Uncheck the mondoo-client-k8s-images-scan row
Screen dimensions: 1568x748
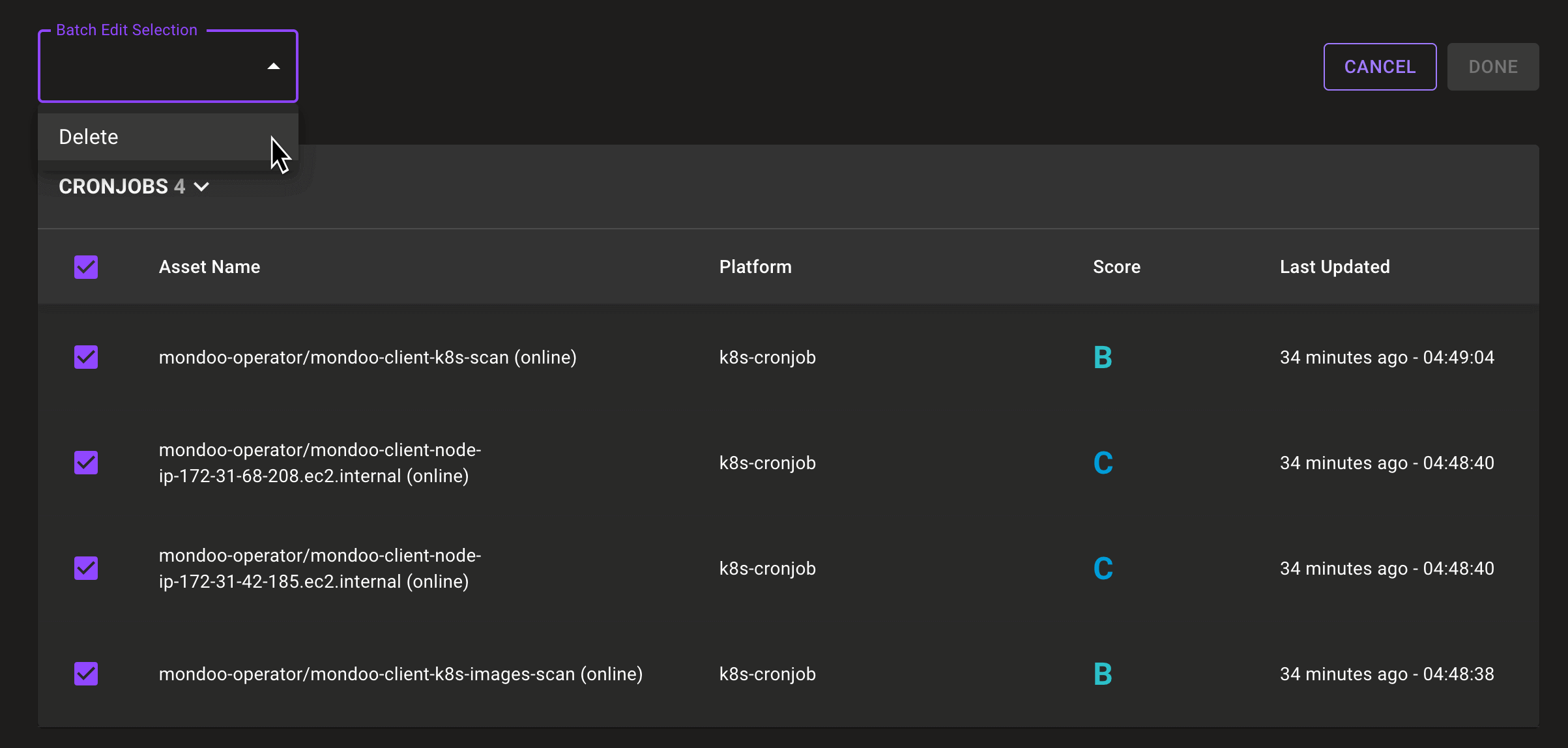click(x=85, y=674)
